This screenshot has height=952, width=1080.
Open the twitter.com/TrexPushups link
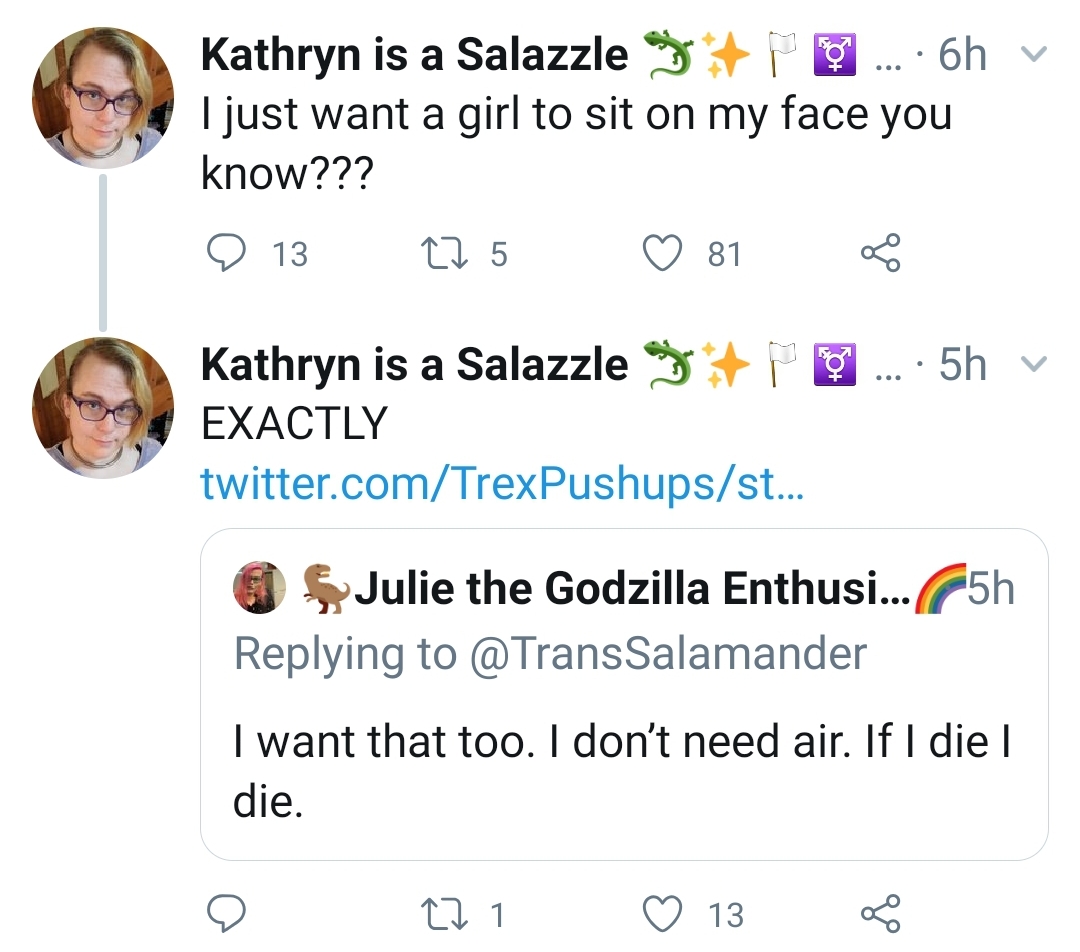click(502, 484)
